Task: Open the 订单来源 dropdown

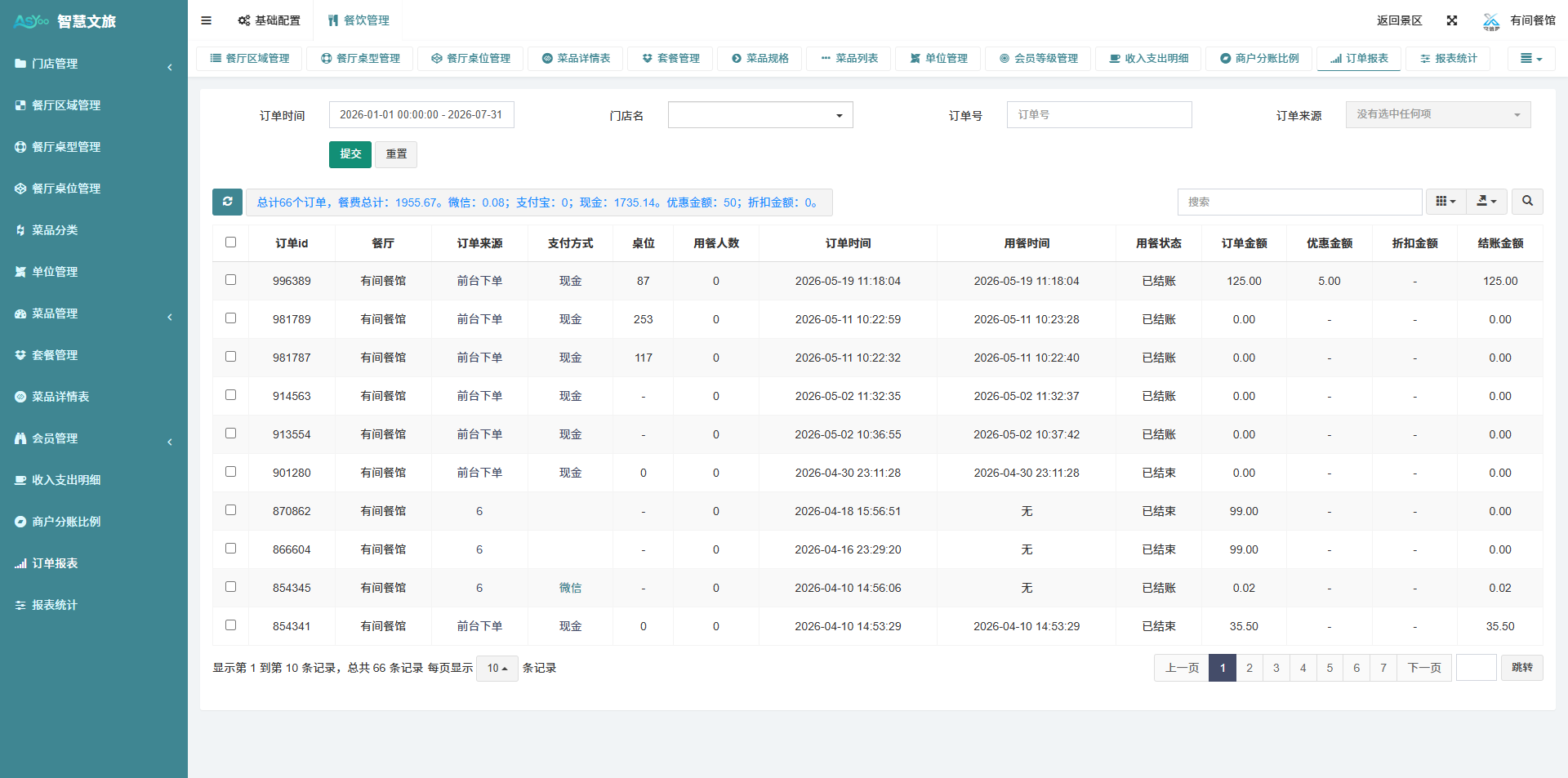Action: [1438, 115]
